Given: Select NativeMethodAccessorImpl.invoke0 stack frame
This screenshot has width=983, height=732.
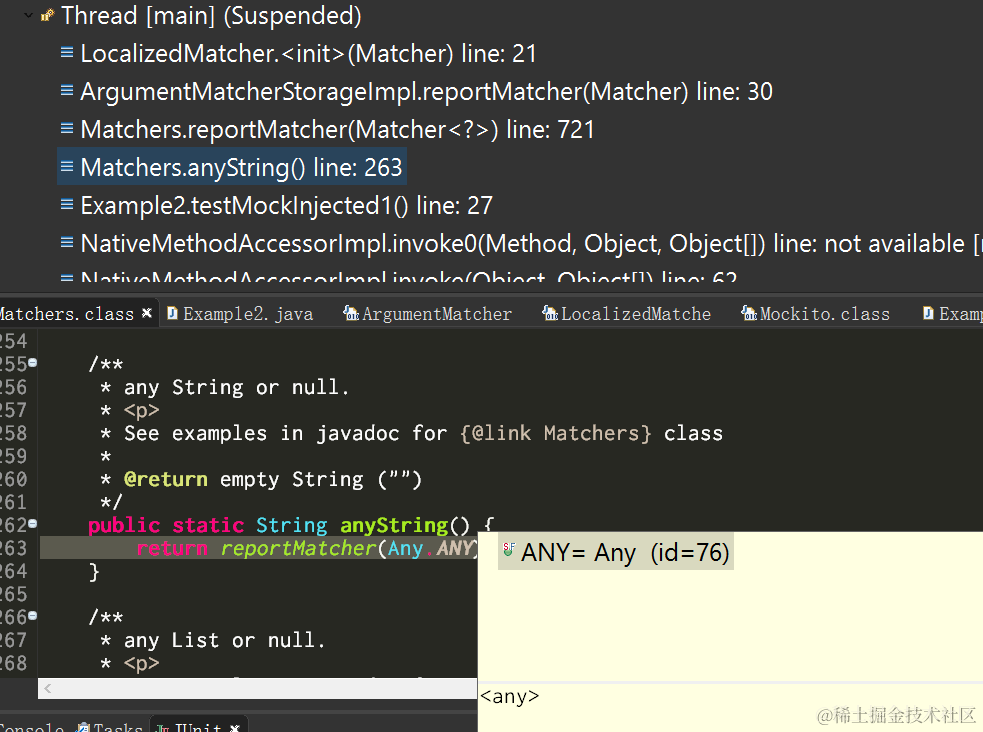Looking at the screenshot, I should (522, 244).
